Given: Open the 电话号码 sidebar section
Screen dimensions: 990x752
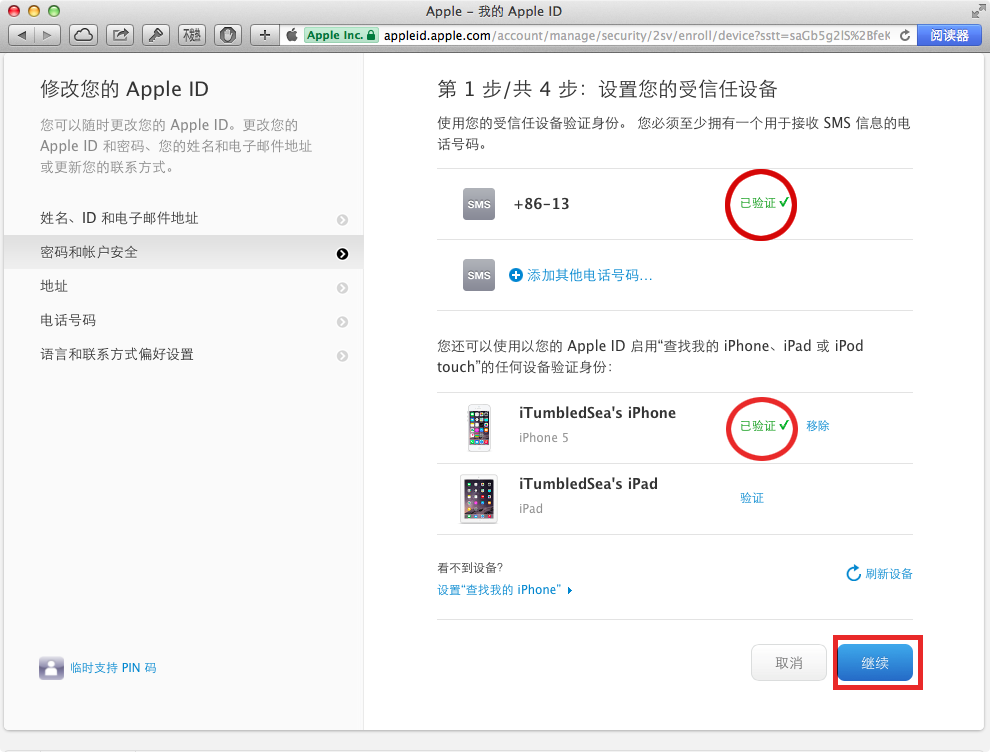Looking at the screenshot, I should click(183, 321).
